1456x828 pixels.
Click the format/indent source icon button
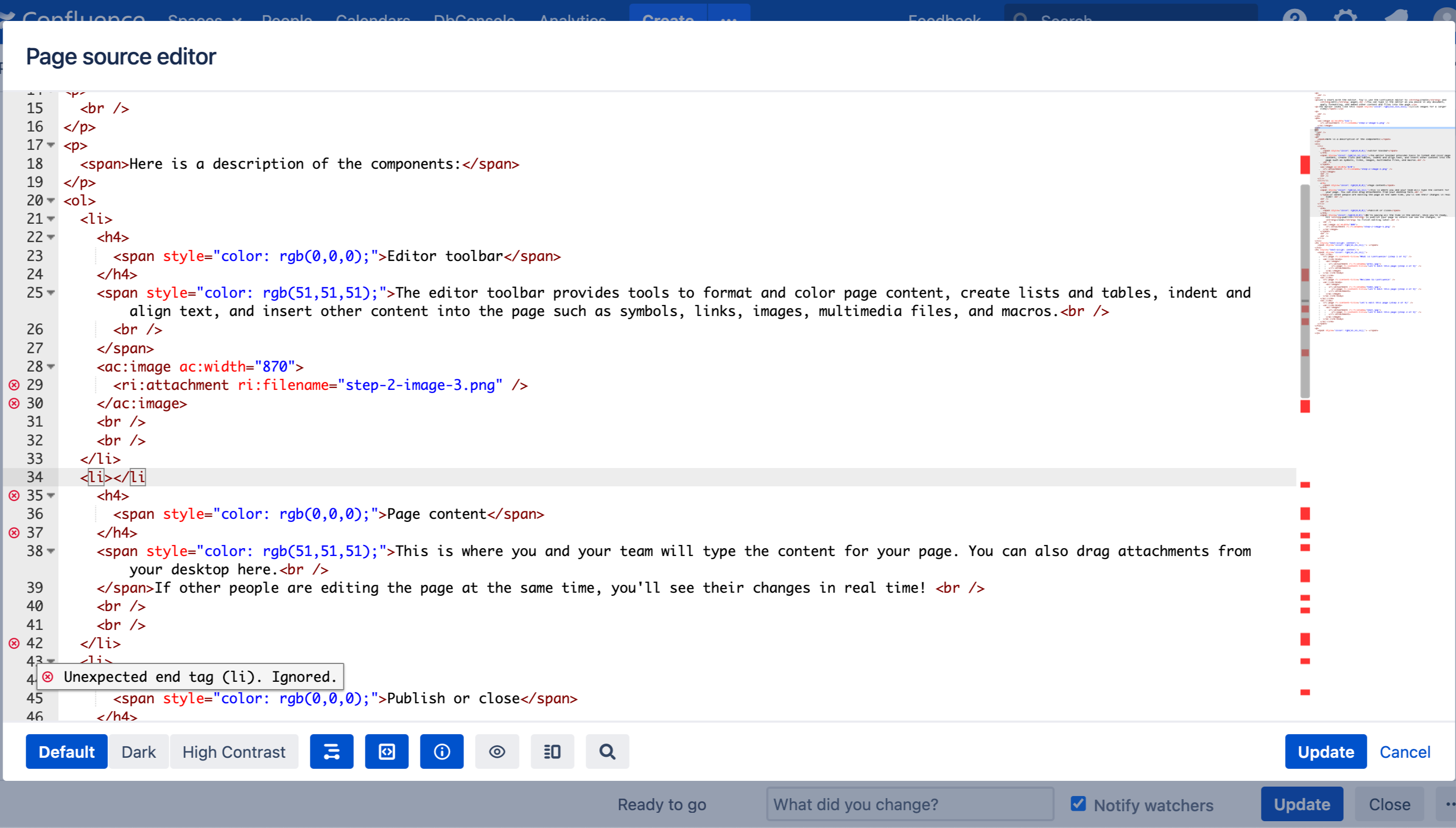(x=331, y=752)
